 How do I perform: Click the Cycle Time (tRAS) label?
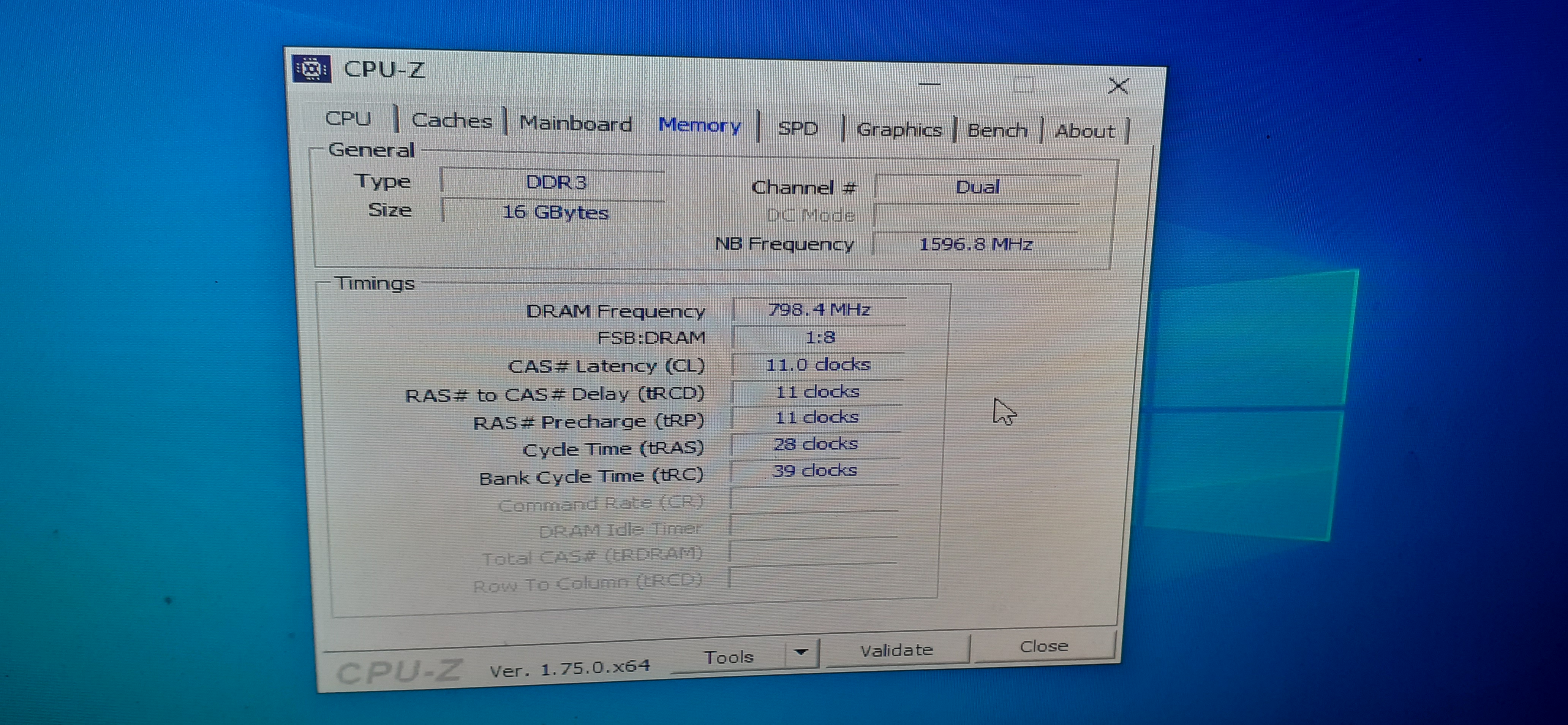click(613, 449)
